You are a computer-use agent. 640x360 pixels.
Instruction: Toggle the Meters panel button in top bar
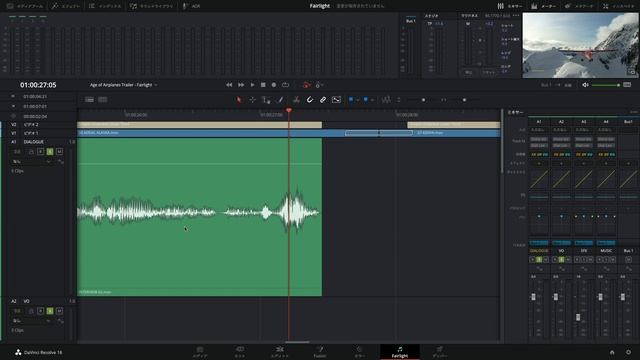(x=543, y=6)
